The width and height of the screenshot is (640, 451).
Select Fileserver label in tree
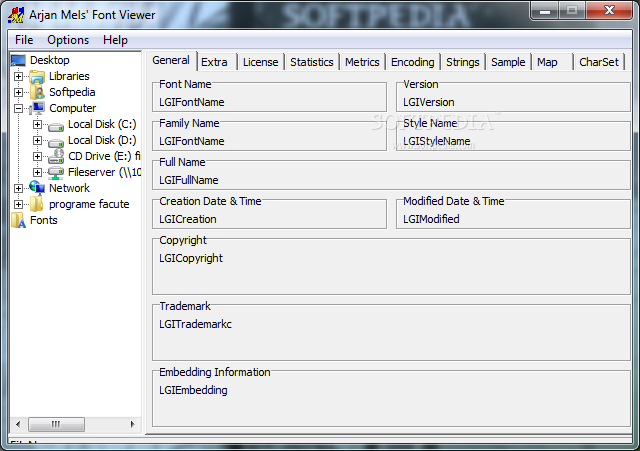(x=104, y=172)
